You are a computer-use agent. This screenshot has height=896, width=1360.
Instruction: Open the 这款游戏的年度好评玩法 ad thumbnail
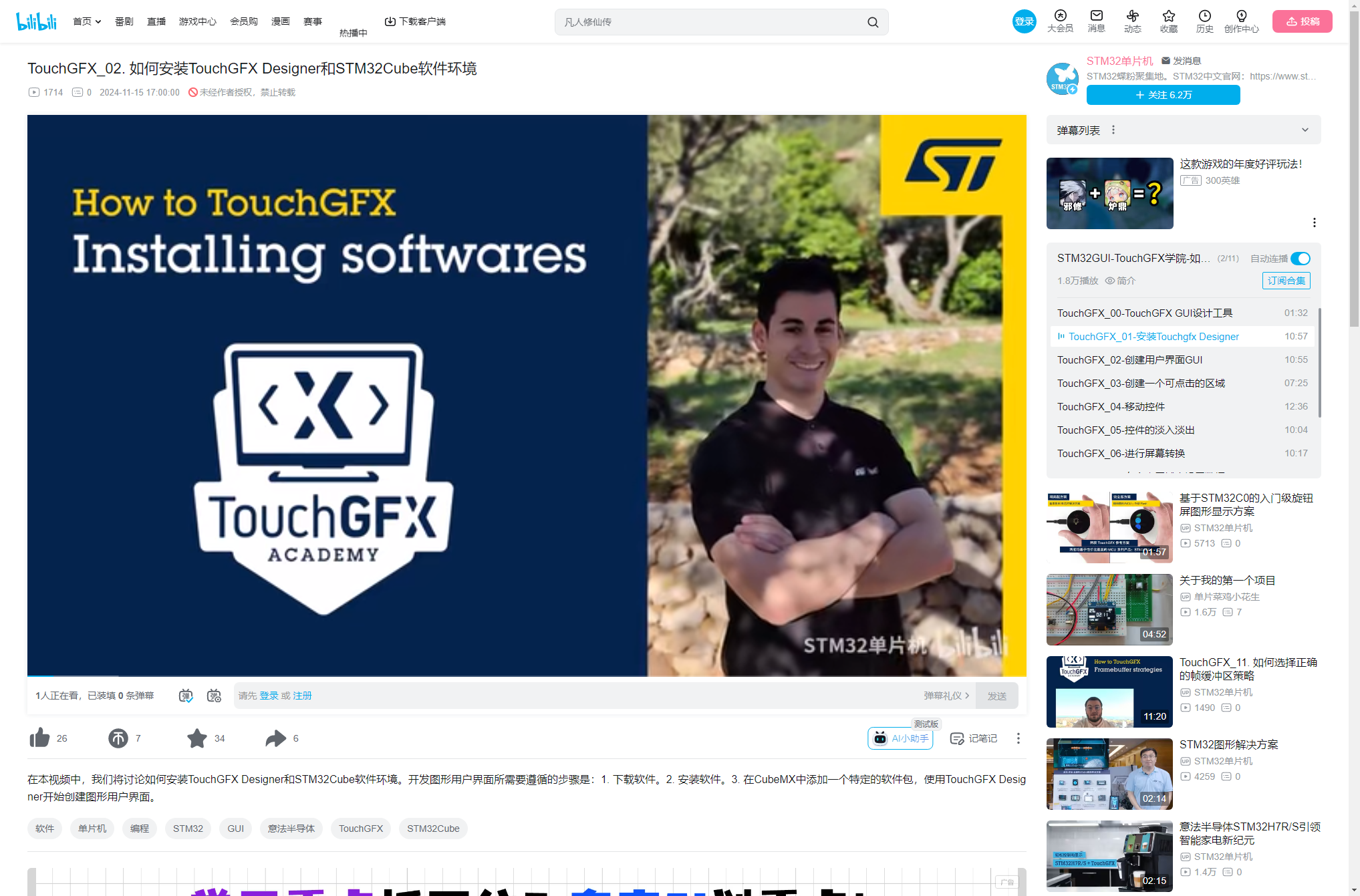pyautogui.click(x=1110, y=193)
